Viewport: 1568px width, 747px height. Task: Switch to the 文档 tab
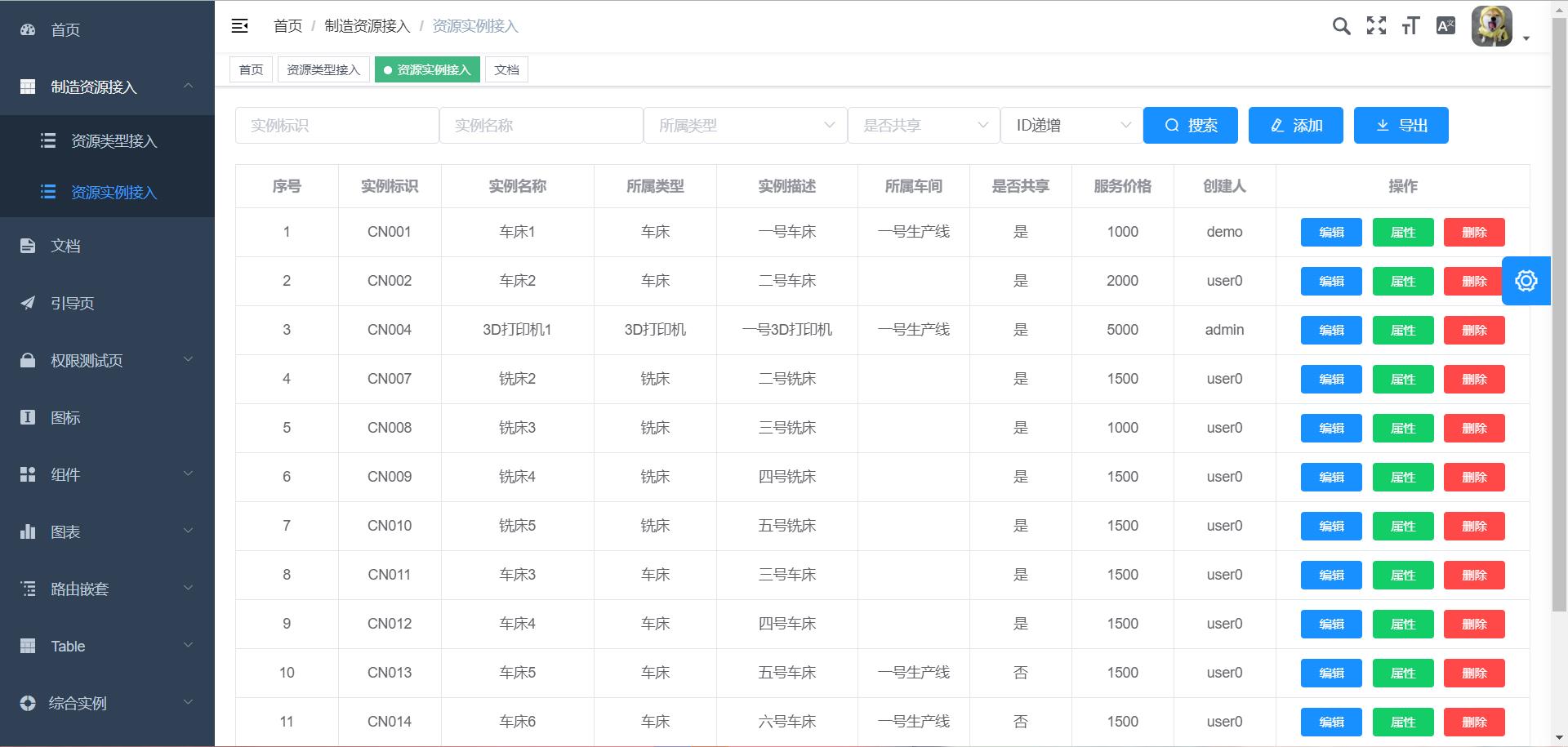point(506,70)
